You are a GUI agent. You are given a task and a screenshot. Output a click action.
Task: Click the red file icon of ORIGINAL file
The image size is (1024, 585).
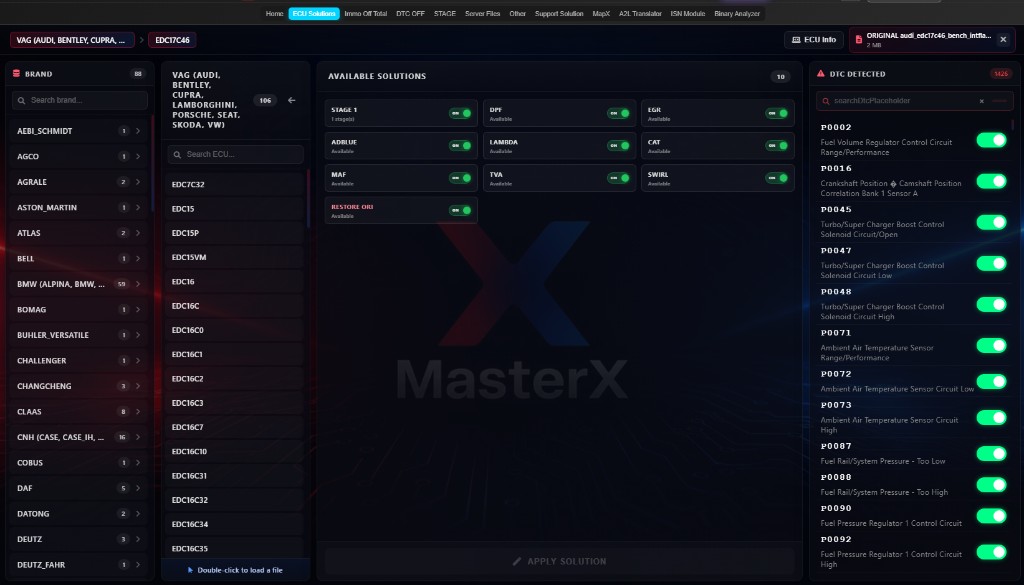pos(858,40)
